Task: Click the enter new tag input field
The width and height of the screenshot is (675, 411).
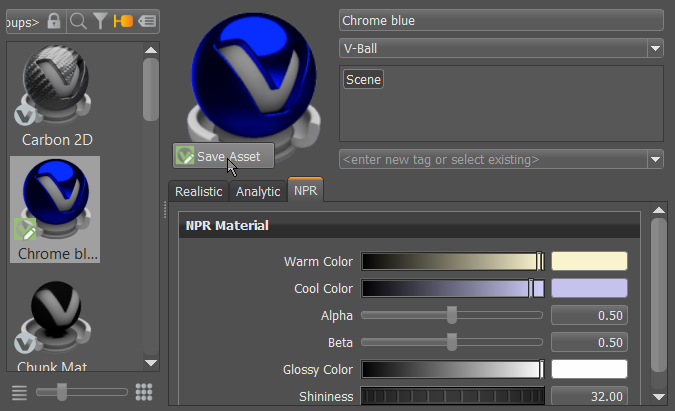Action: 493,160
